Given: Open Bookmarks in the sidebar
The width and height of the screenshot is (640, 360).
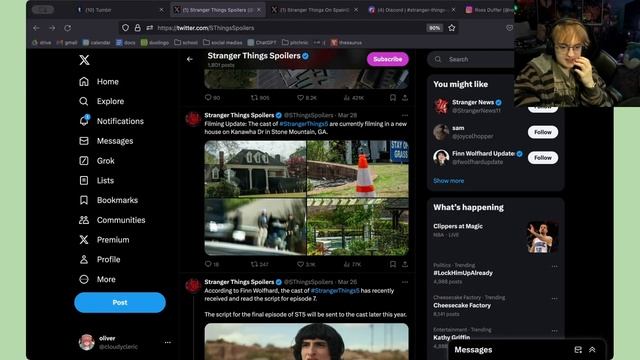Looking at the screenshot, I should pyautogui.click(x=108, y=200).
